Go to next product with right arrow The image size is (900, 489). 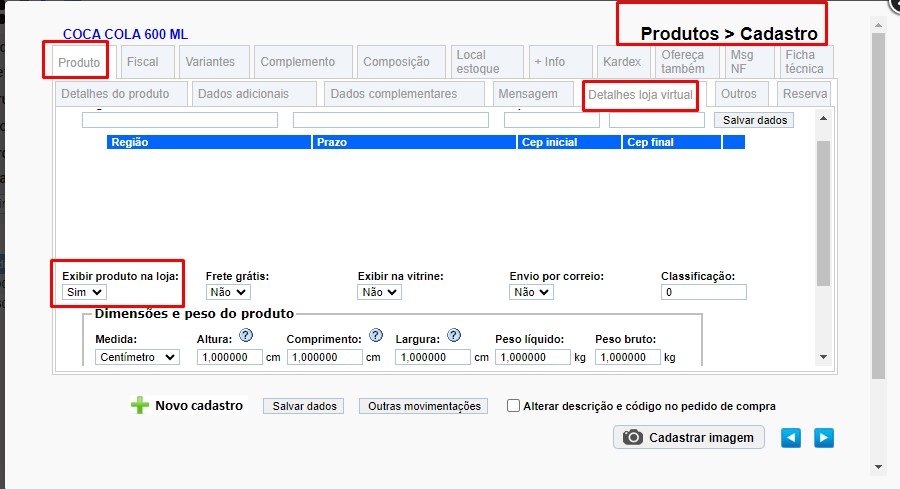(823, 438)
